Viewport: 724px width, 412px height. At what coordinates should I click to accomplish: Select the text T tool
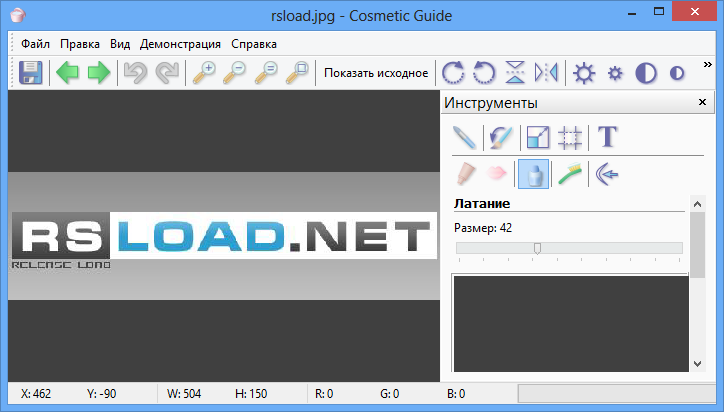[x=607, y=137]
